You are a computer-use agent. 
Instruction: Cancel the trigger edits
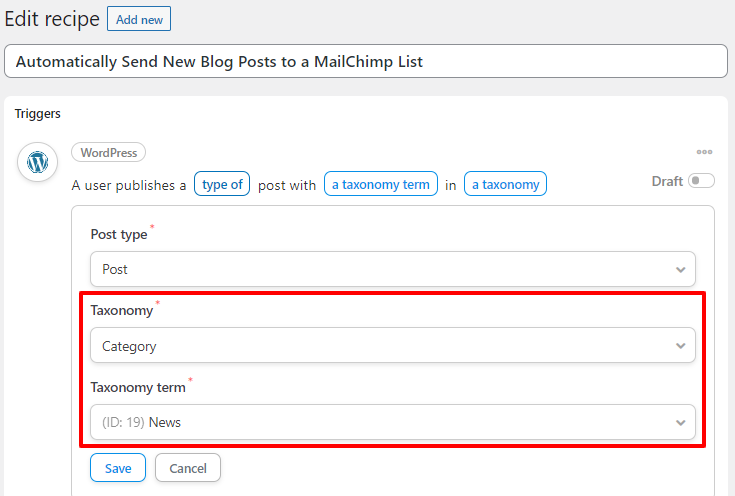point(188,468)
